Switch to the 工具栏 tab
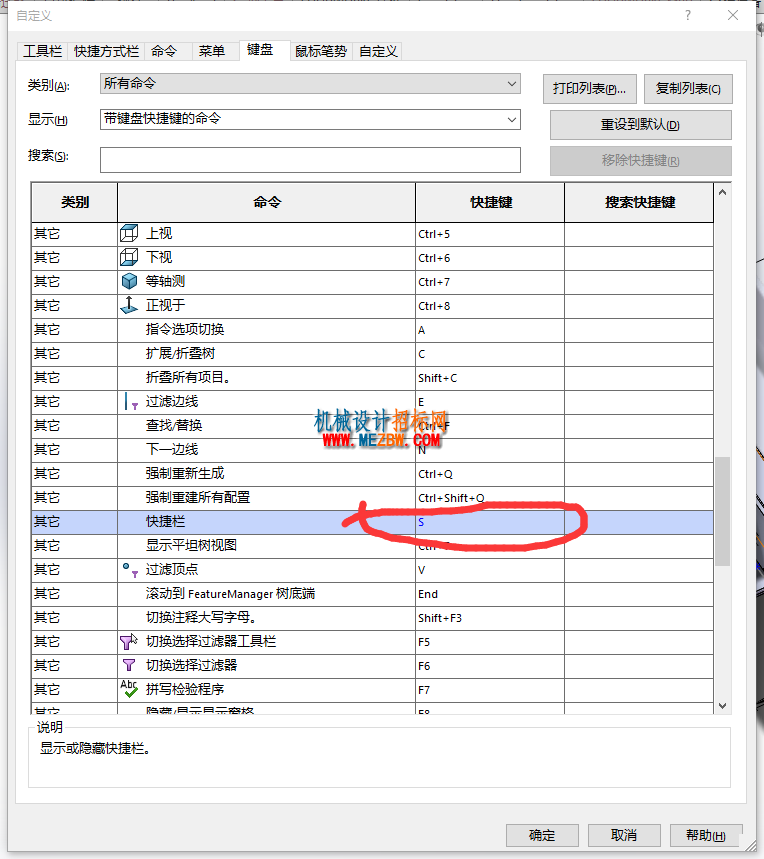This screenshot has height=859, width=764. click(42, 51)
